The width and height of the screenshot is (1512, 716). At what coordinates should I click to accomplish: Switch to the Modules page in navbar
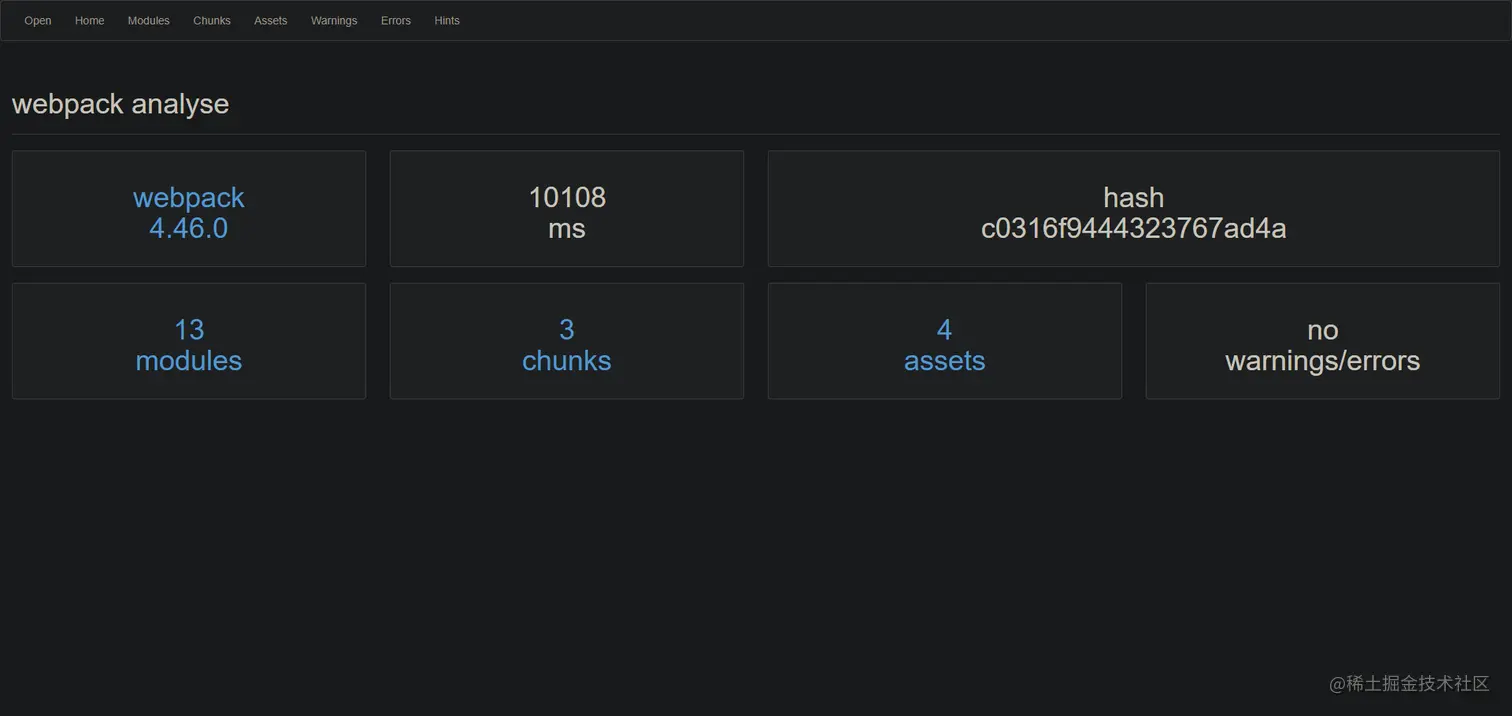point(148,21)
